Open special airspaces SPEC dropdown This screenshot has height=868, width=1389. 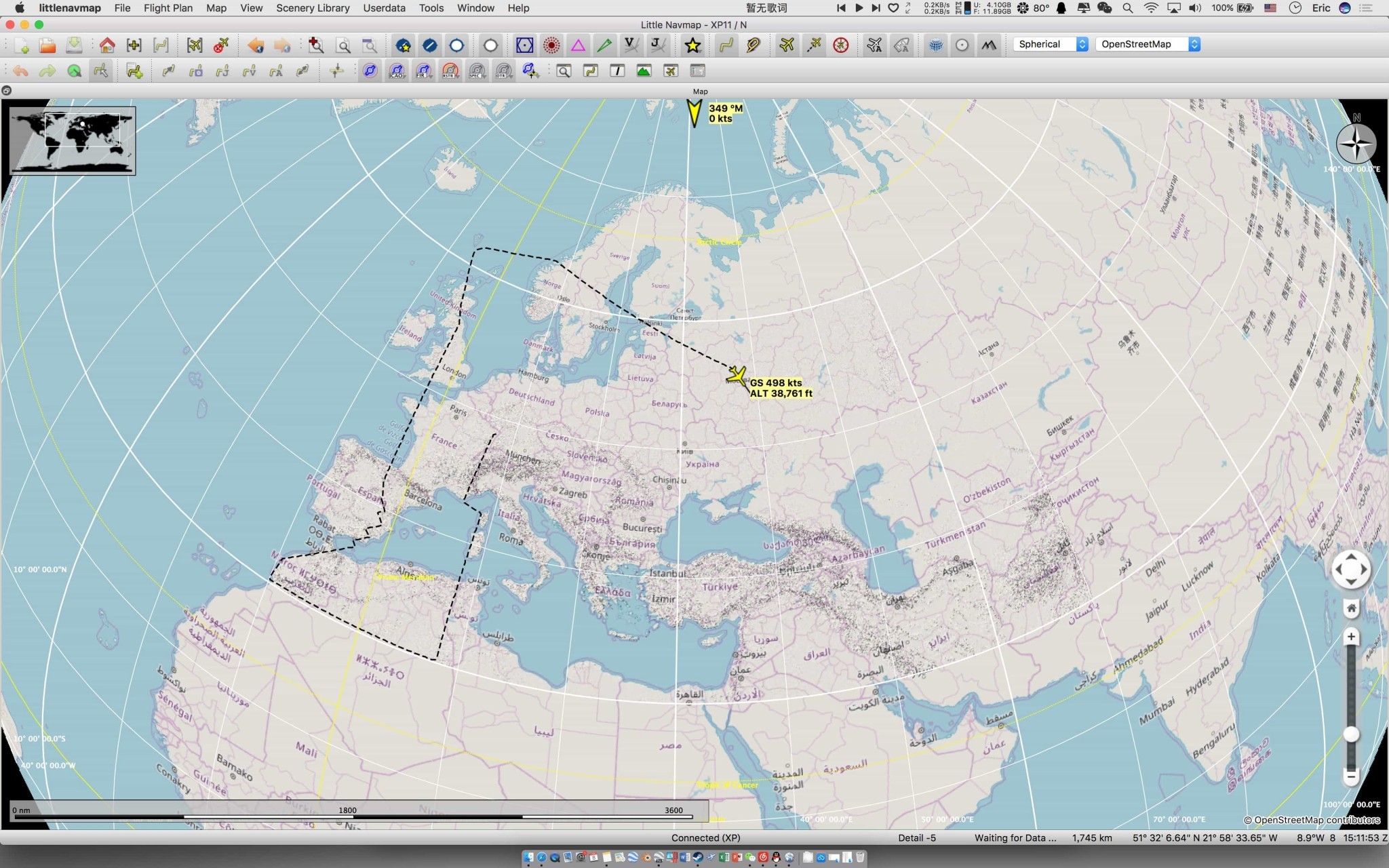[x=477, y=71]
